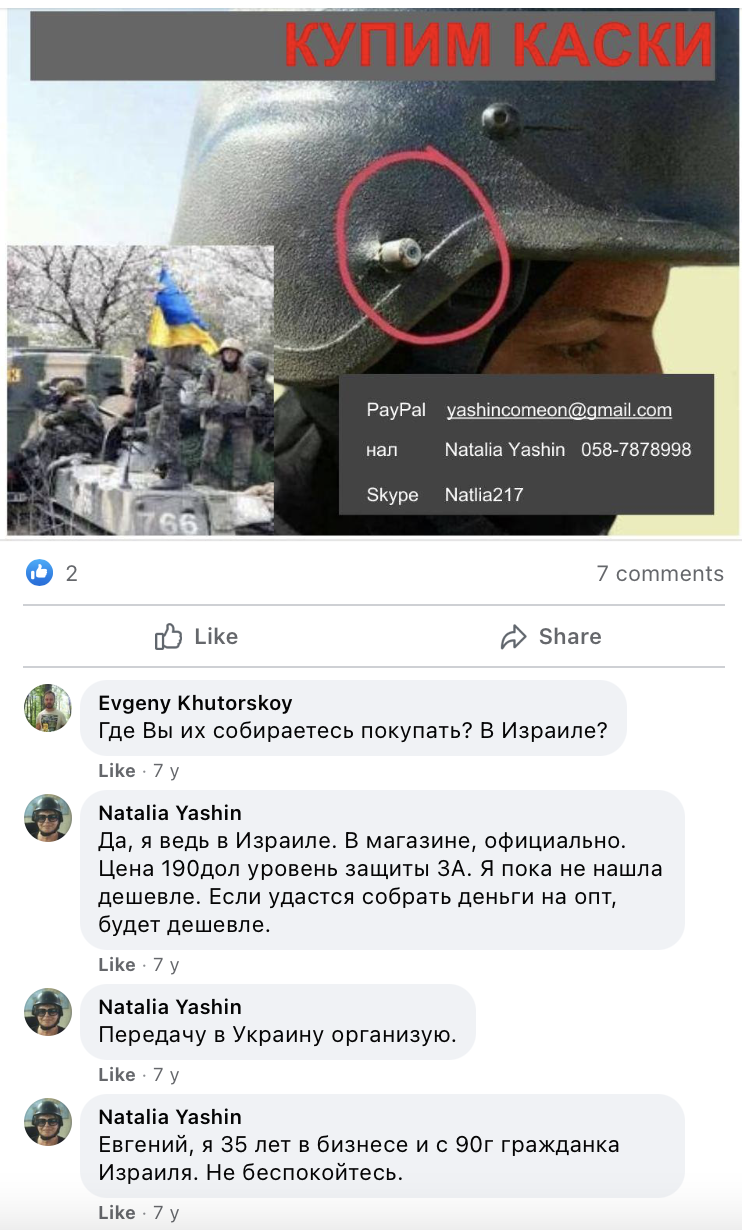Like Evgeny Khutorskoy's comment
This screenshot has height=1230, width=742.
117,771
